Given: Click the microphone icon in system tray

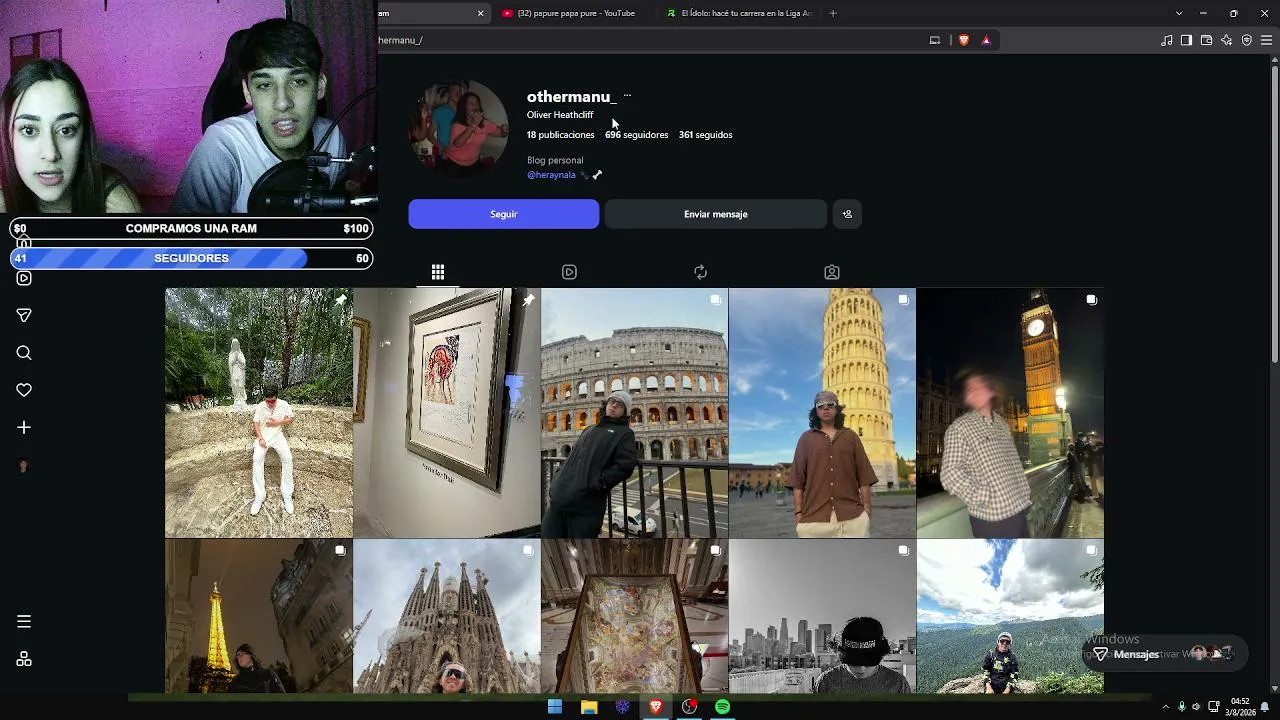Looking at the screenshot, I should pos(1181,707).
